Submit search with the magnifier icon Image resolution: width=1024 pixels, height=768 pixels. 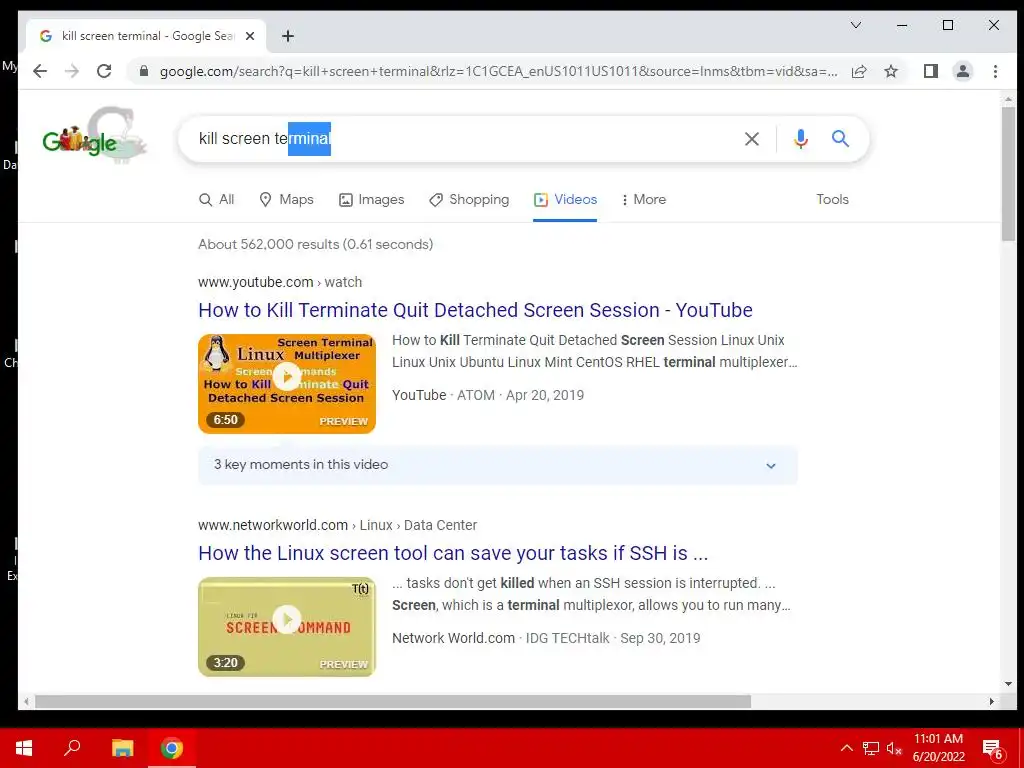(x=840, y=138)
